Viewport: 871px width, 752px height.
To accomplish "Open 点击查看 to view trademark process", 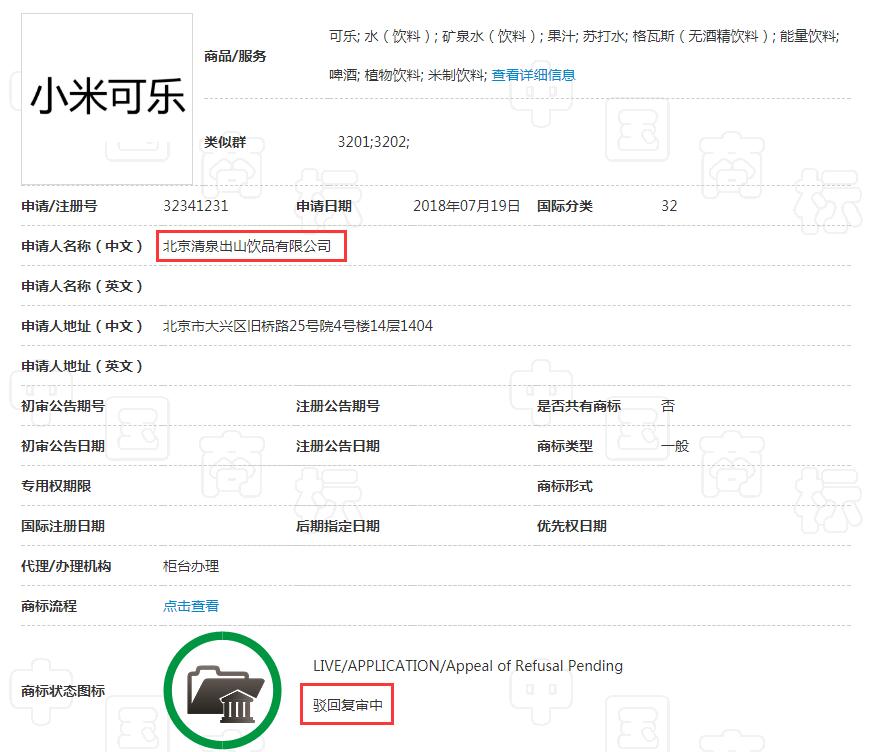I will tap(190, 606).
